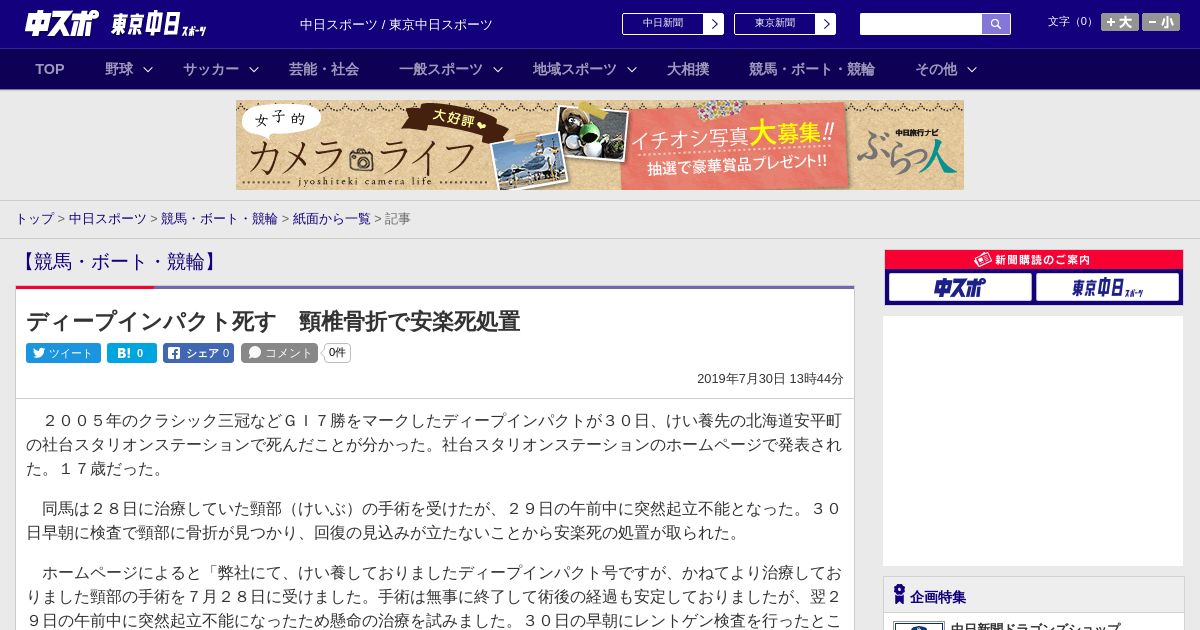Click 中スポ subscription button in sidebar

coord(960,288)
